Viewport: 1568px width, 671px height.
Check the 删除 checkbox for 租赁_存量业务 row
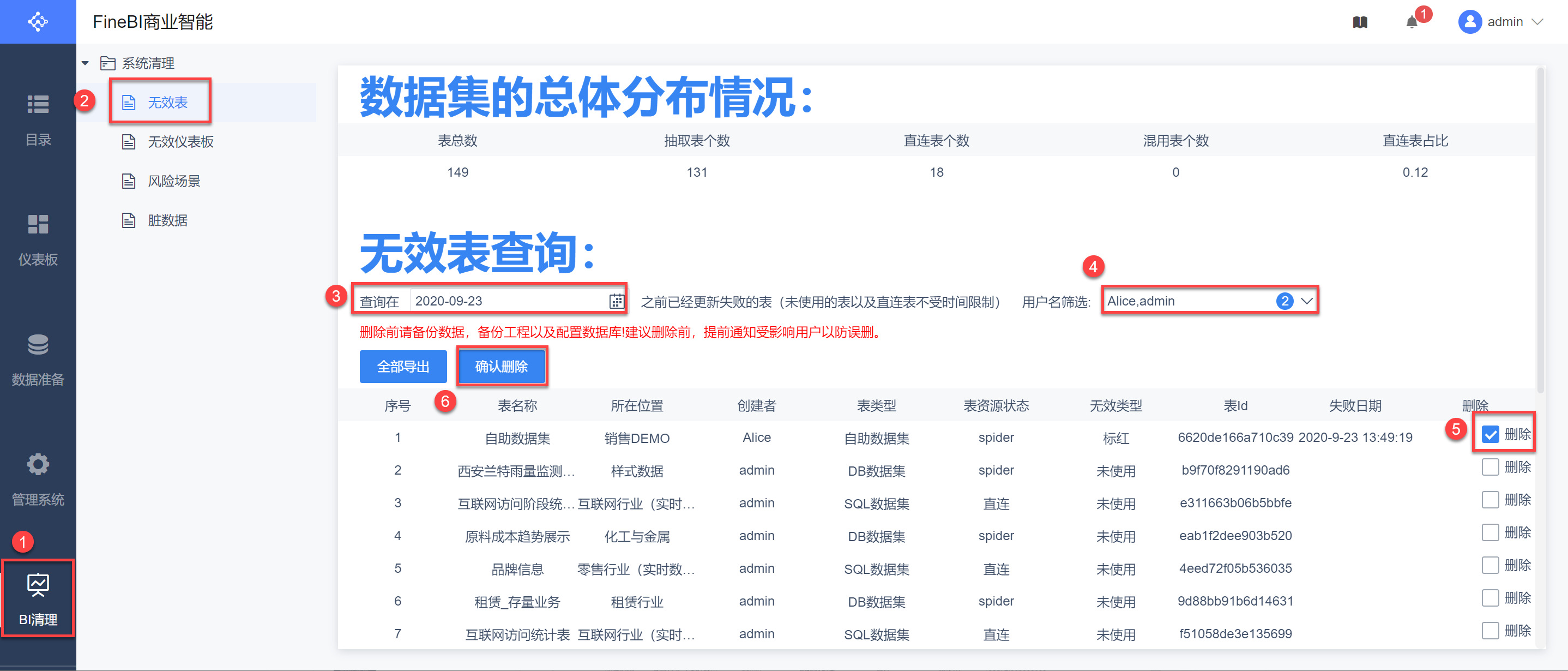[1490, 598]
